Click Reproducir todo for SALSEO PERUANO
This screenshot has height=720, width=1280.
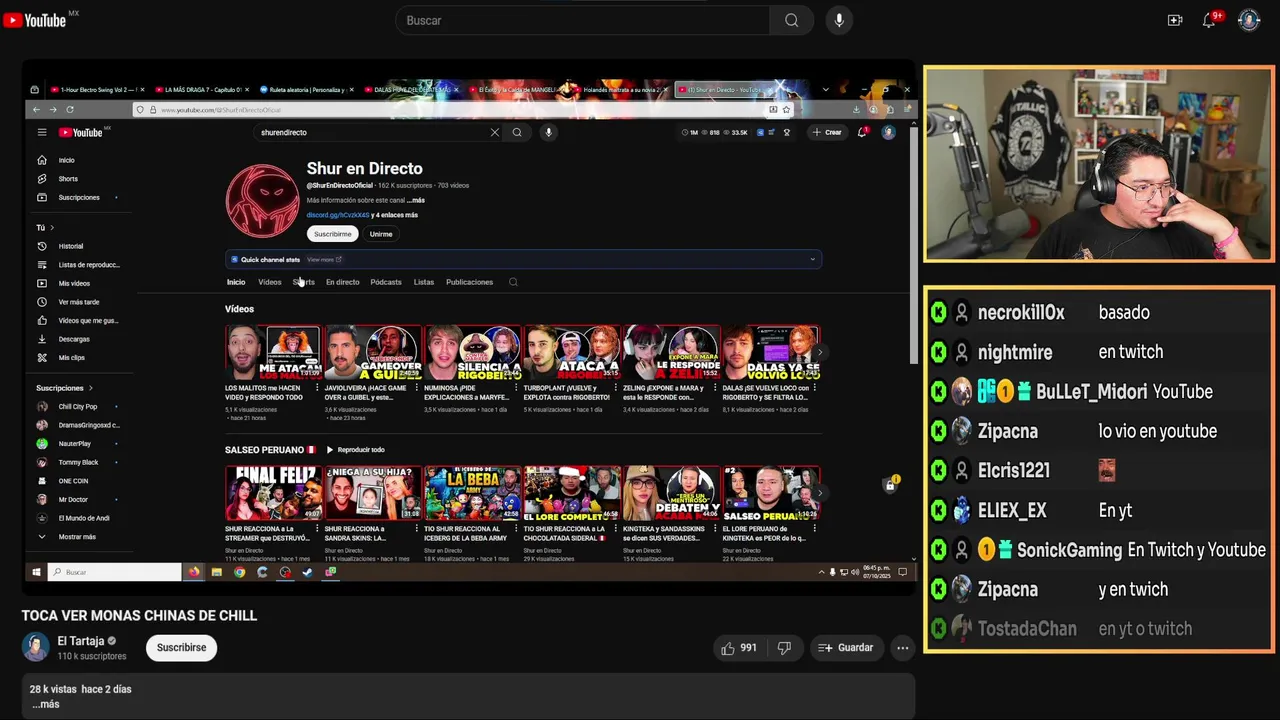[356, 450]
